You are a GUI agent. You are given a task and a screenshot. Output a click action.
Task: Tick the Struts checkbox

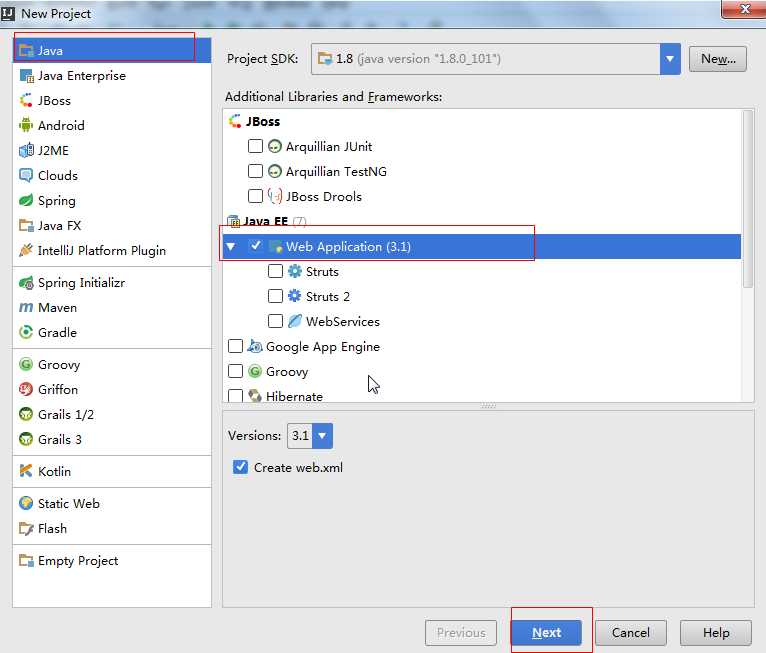(275, 271)
